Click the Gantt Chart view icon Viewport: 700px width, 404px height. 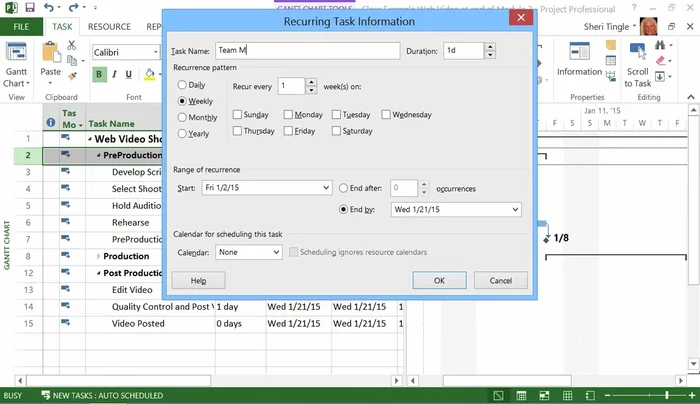tap(16, 57)
